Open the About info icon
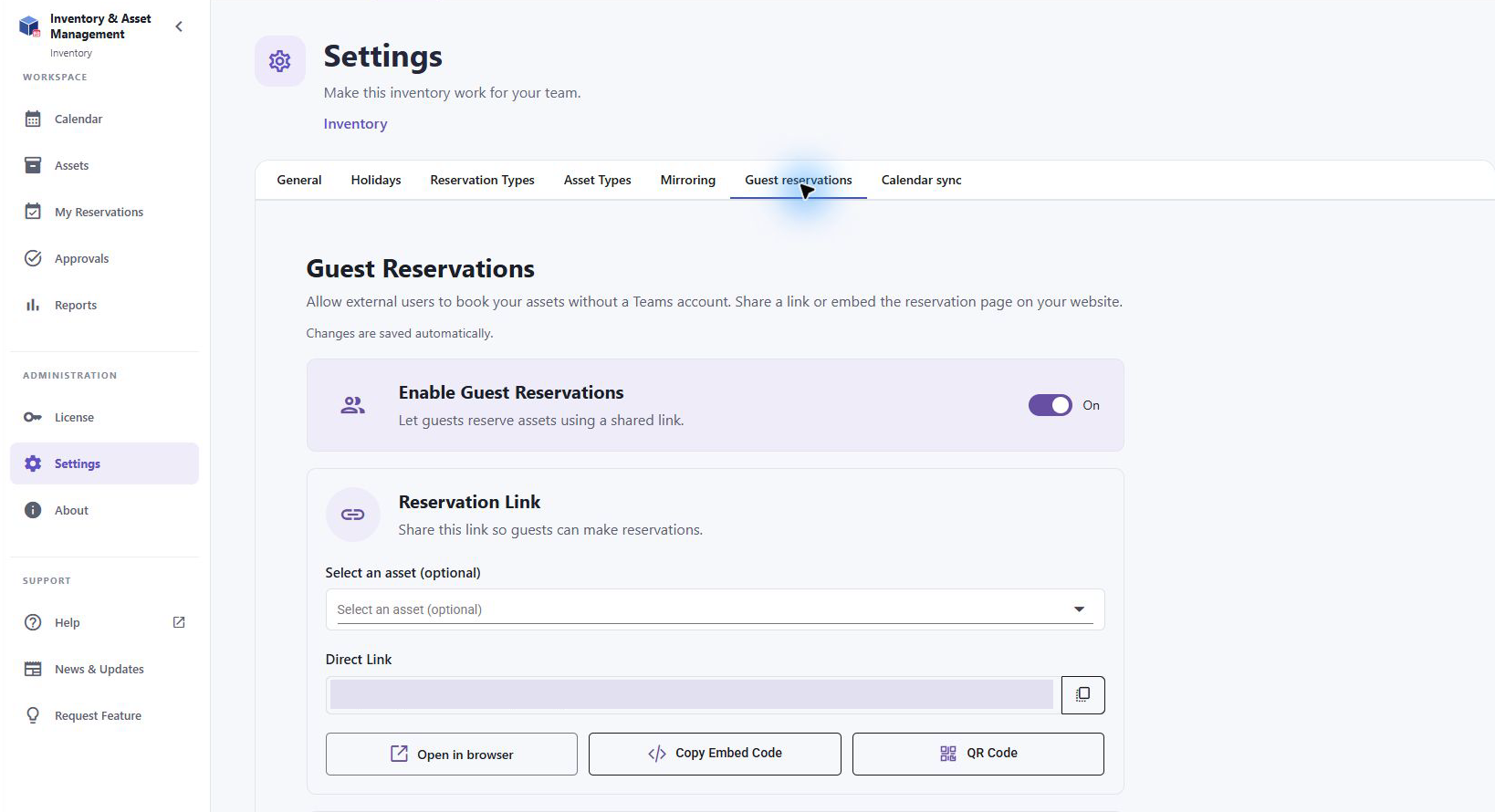 pyautogui.click(x=33, y=510)
